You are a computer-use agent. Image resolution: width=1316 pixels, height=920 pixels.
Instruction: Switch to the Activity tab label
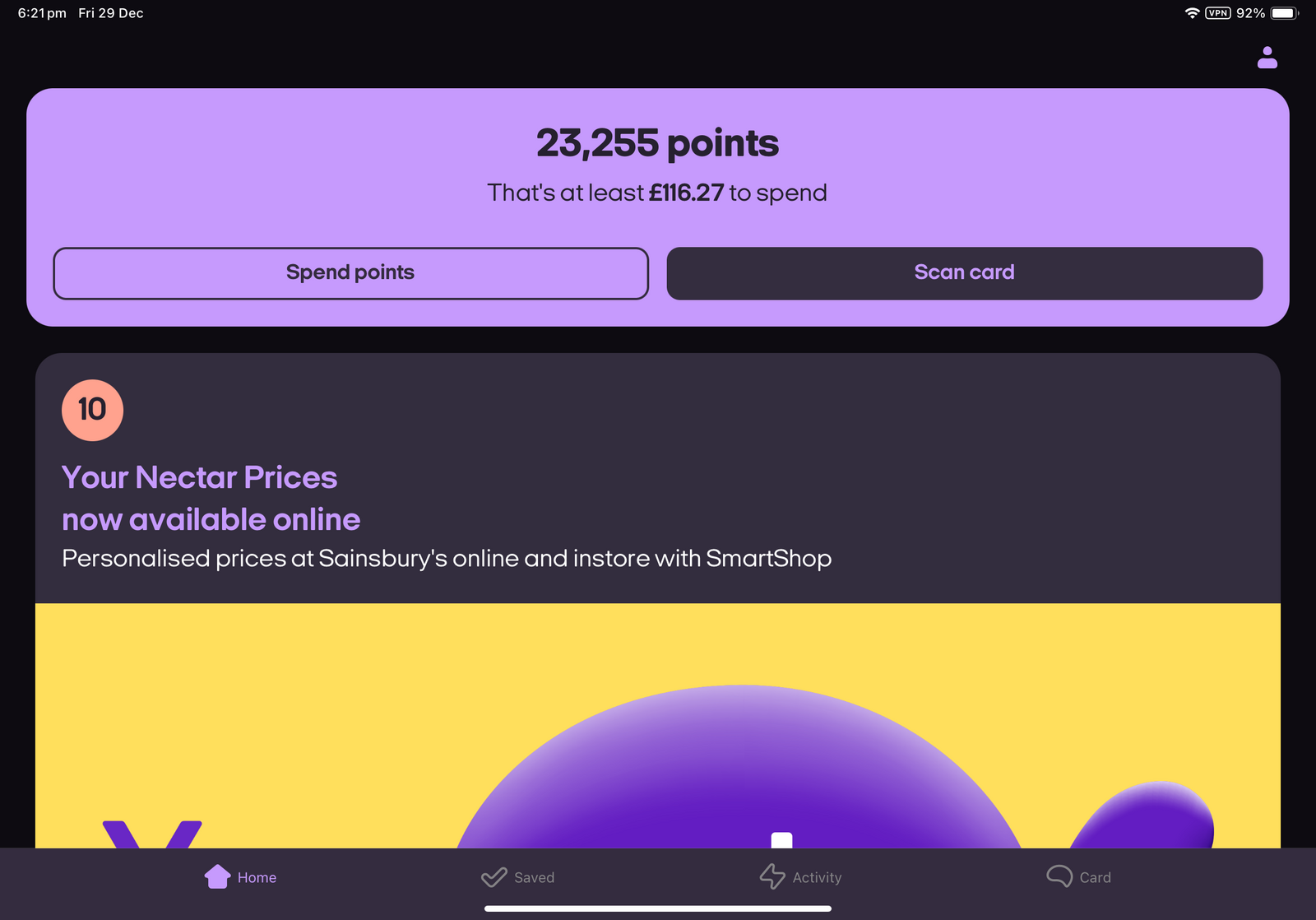coord(817,878)
